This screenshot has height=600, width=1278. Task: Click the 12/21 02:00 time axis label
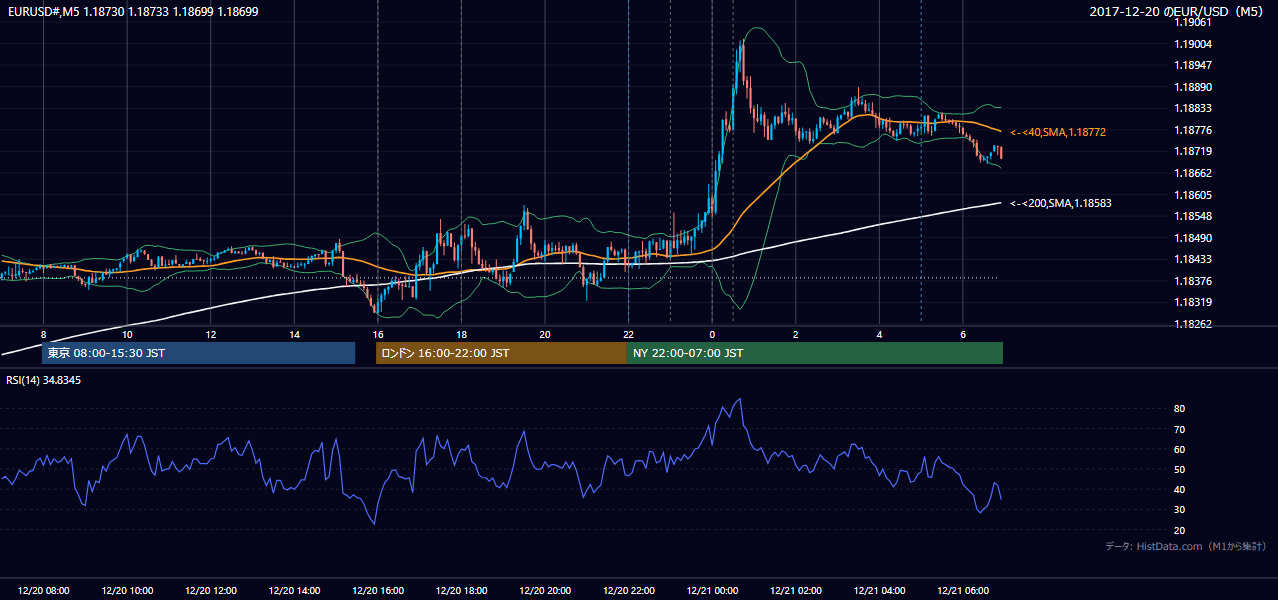795,591
